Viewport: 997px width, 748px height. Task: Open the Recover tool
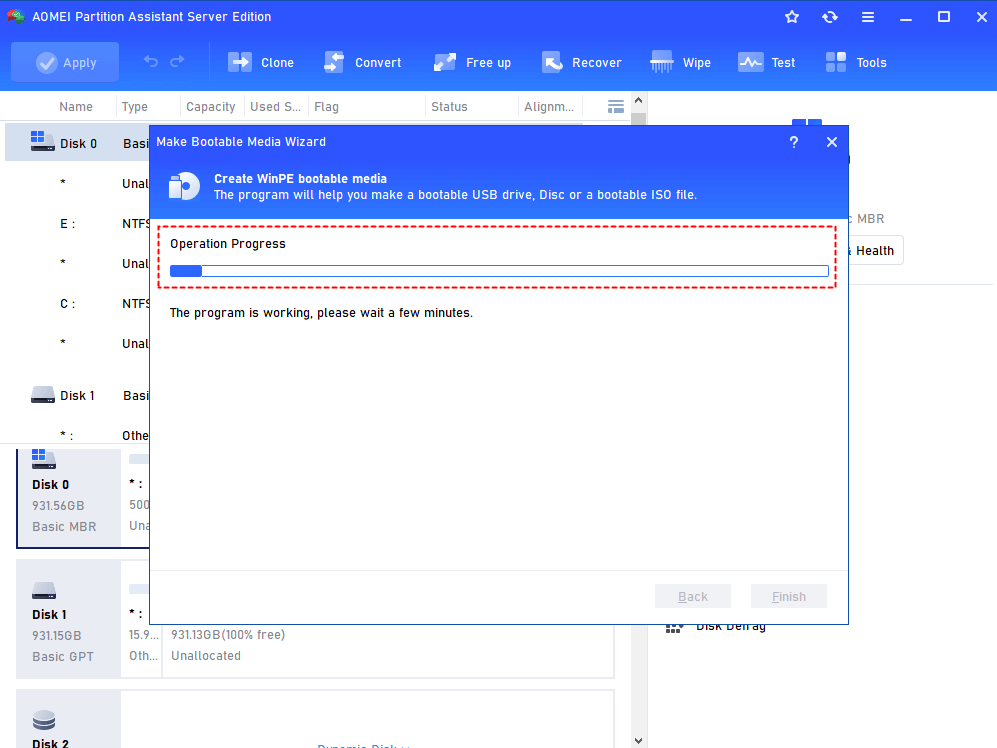[x=581, y=62]
